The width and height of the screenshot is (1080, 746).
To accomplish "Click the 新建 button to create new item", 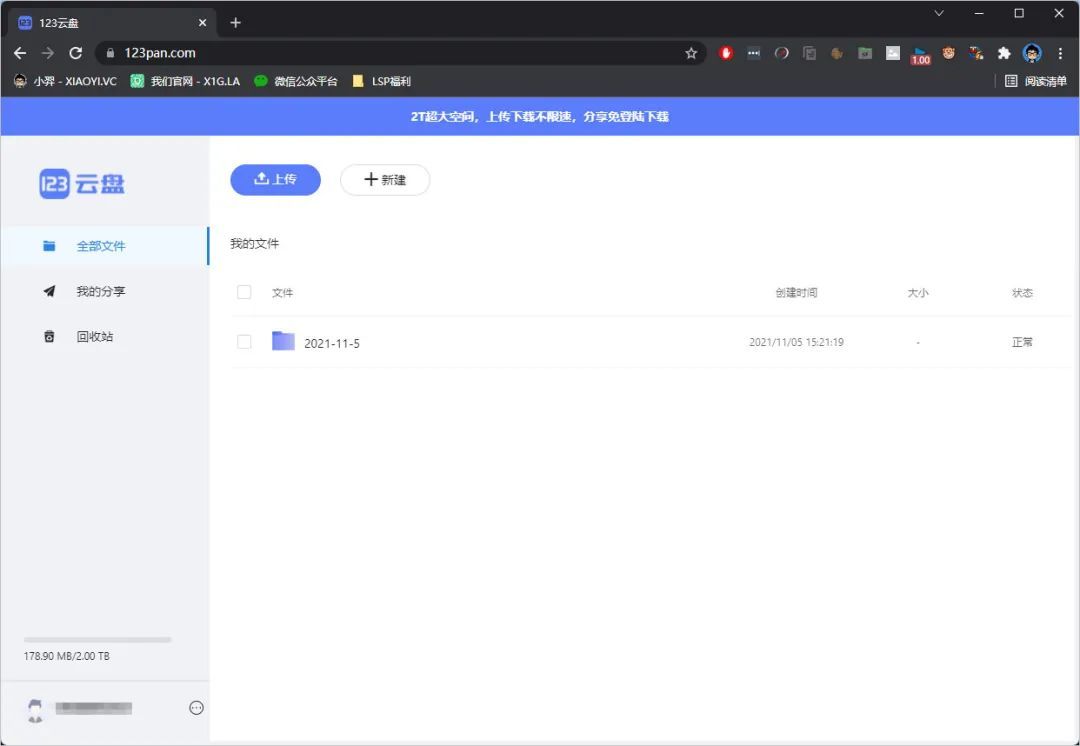I will click(385, 180).
